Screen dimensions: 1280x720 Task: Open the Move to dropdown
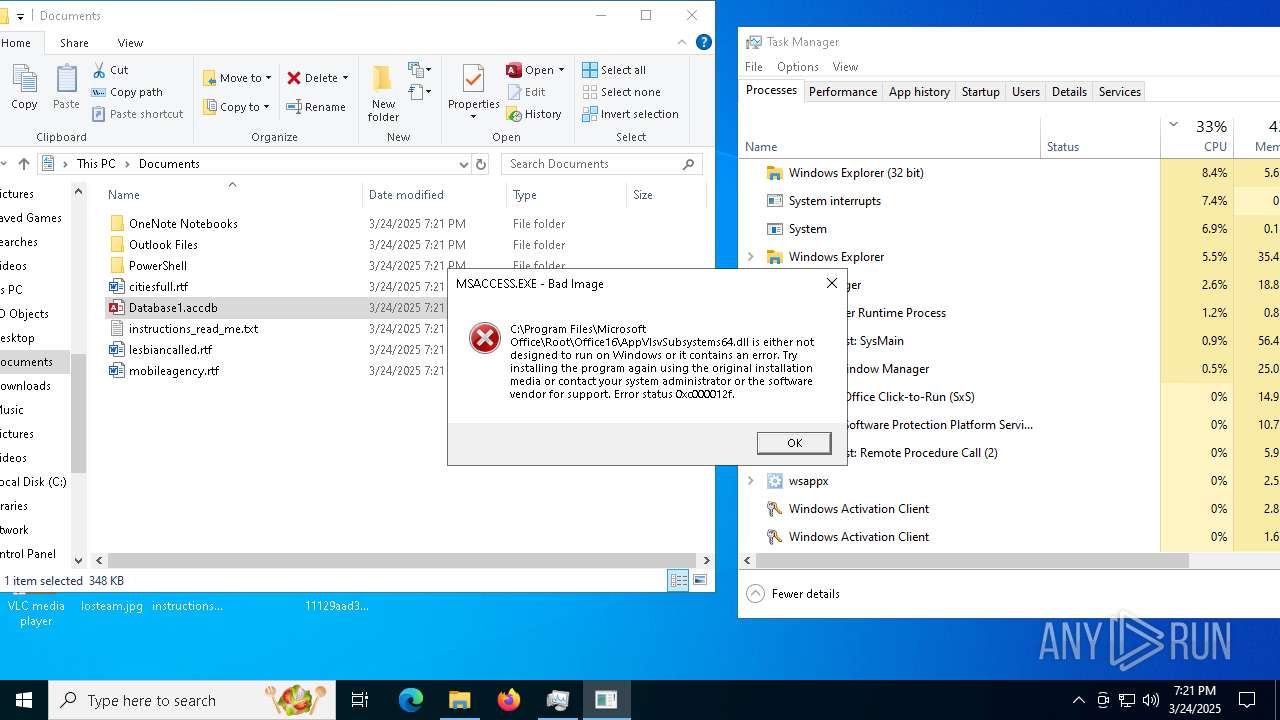(237, 78)
